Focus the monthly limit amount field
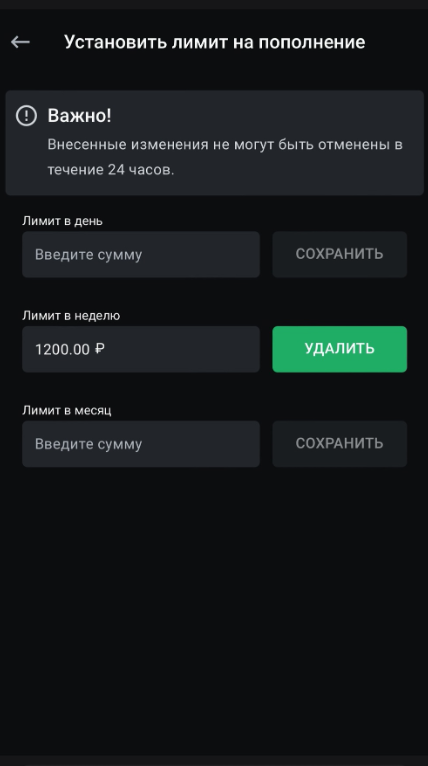The image size is (428, 766). point(141,444)
